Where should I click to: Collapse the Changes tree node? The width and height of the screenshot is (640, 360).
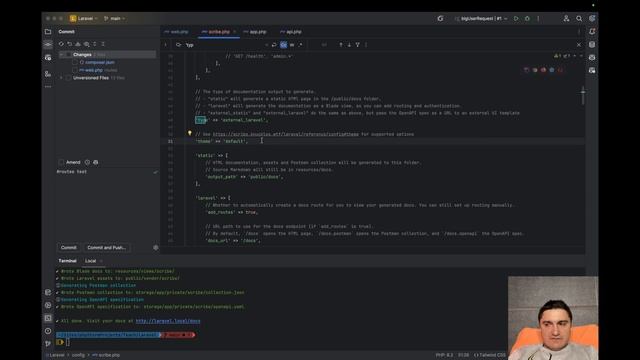62,54
